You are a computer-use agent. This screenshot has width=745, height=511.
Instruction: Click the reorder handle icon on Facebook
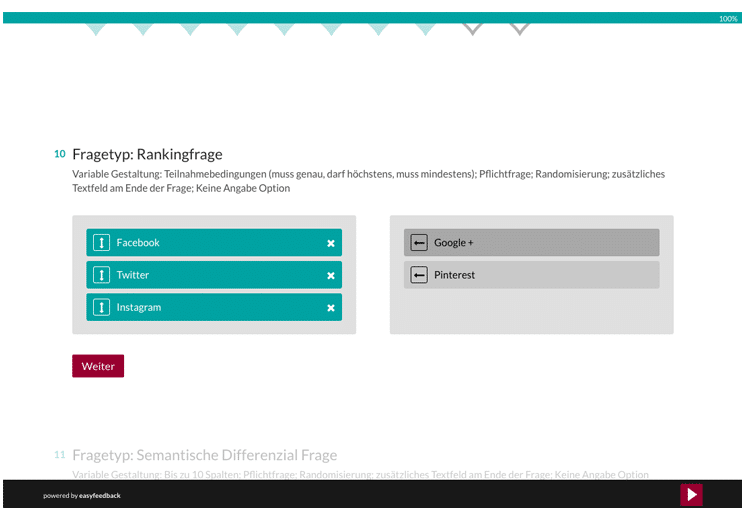point(101,243)
